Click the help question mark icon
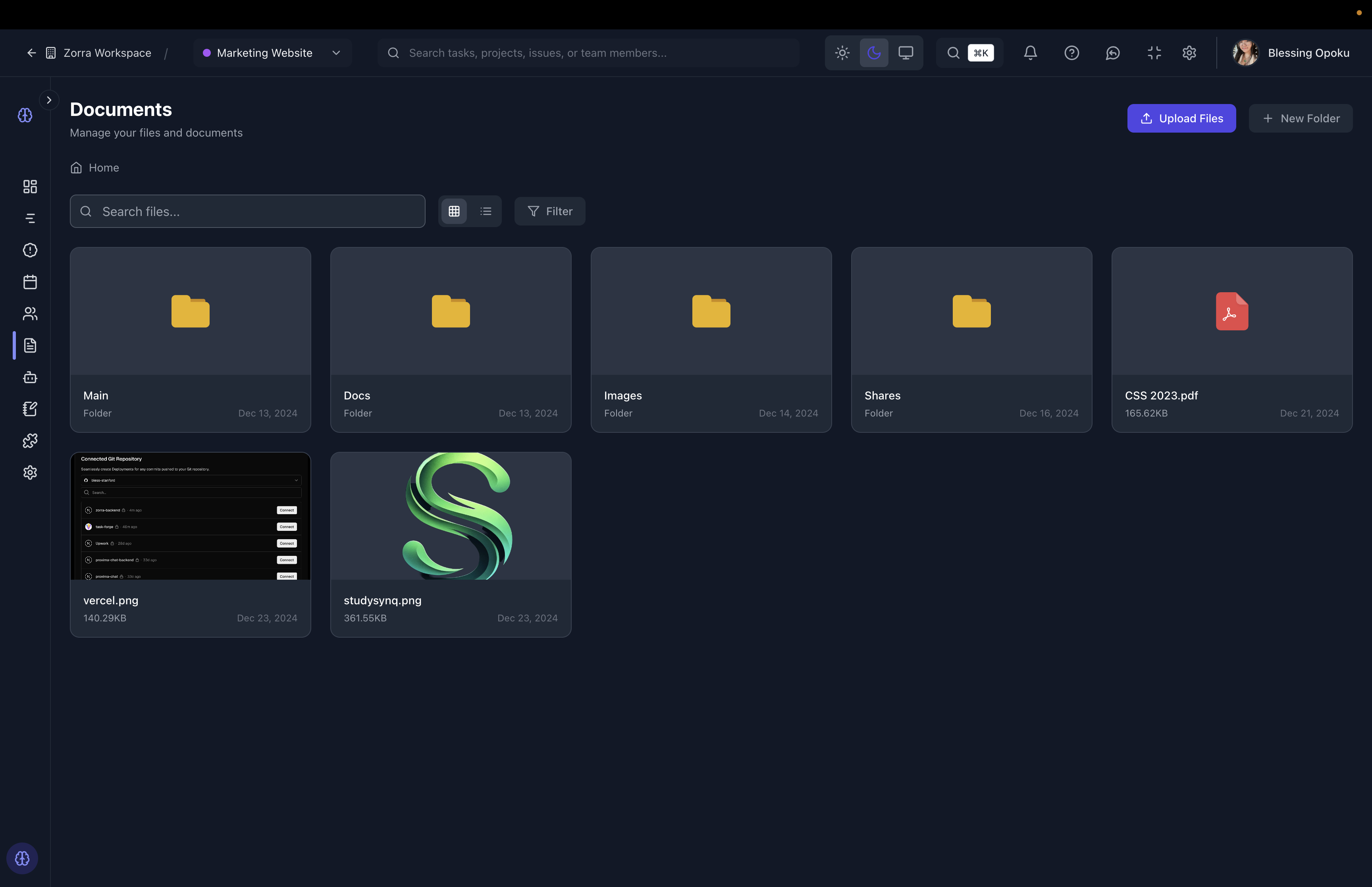This screenshot has width=1372, height=887. click(1071, 53)
